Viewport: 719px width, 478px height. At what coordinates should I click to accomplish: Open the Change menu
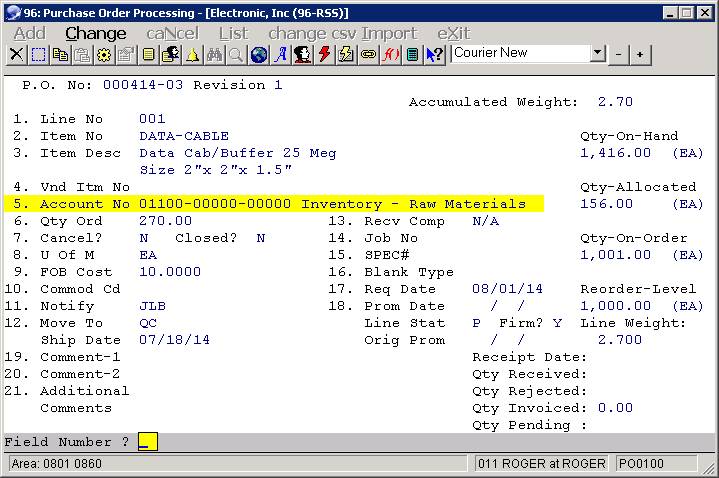[95, 33]
